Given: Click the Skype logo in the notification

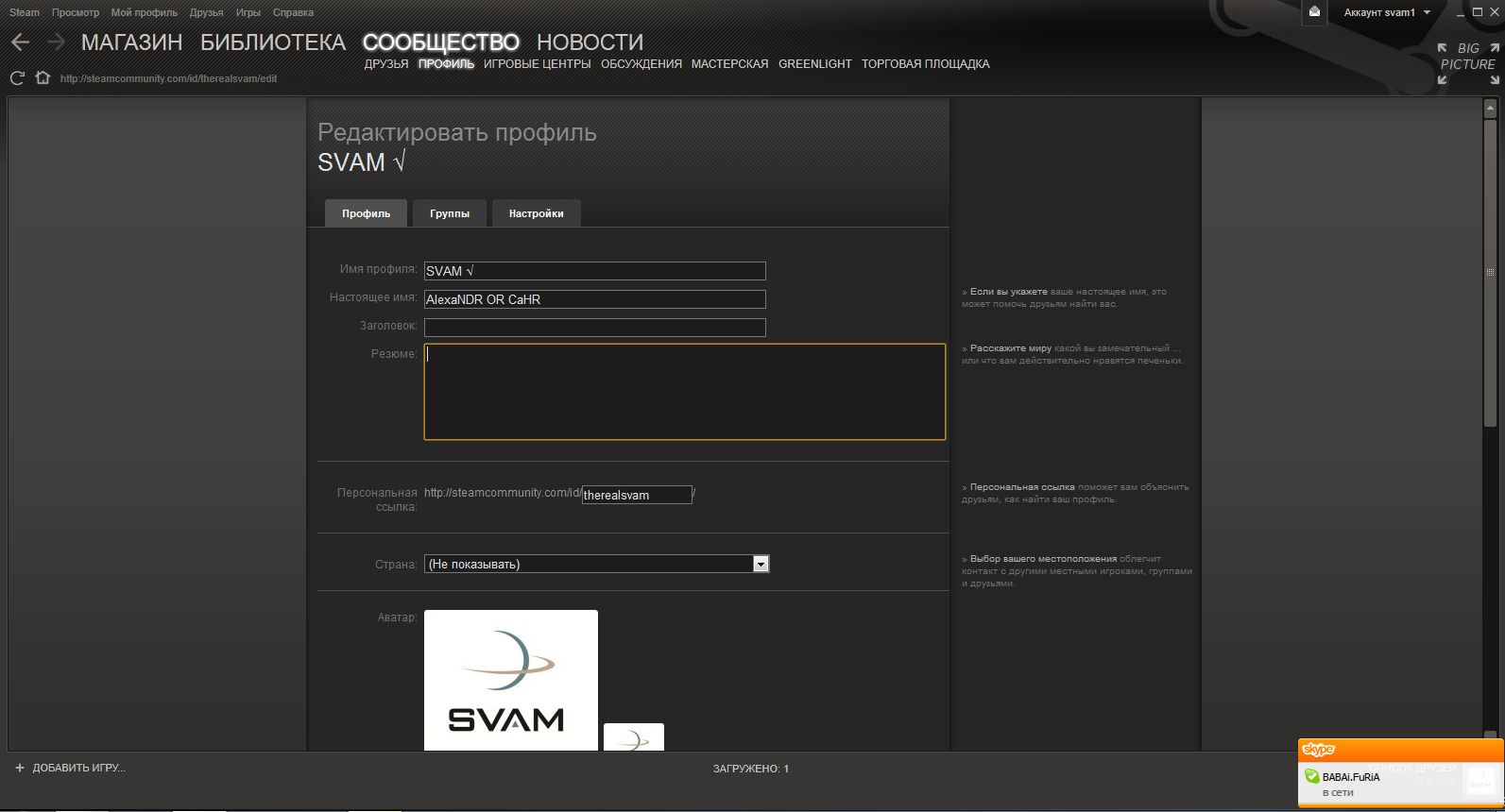Looking at the screenshot, I should point(1319,750).
